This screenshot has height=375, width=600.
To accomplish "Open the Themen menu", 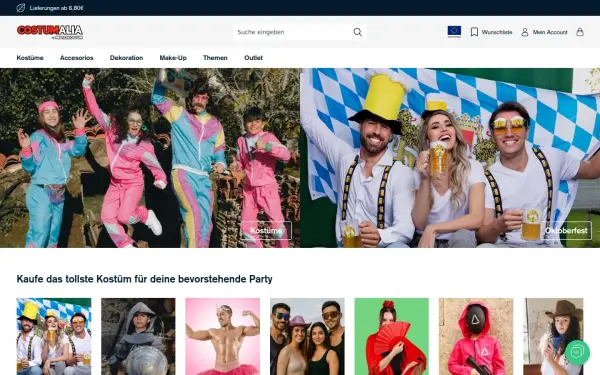I will (215, 58).
